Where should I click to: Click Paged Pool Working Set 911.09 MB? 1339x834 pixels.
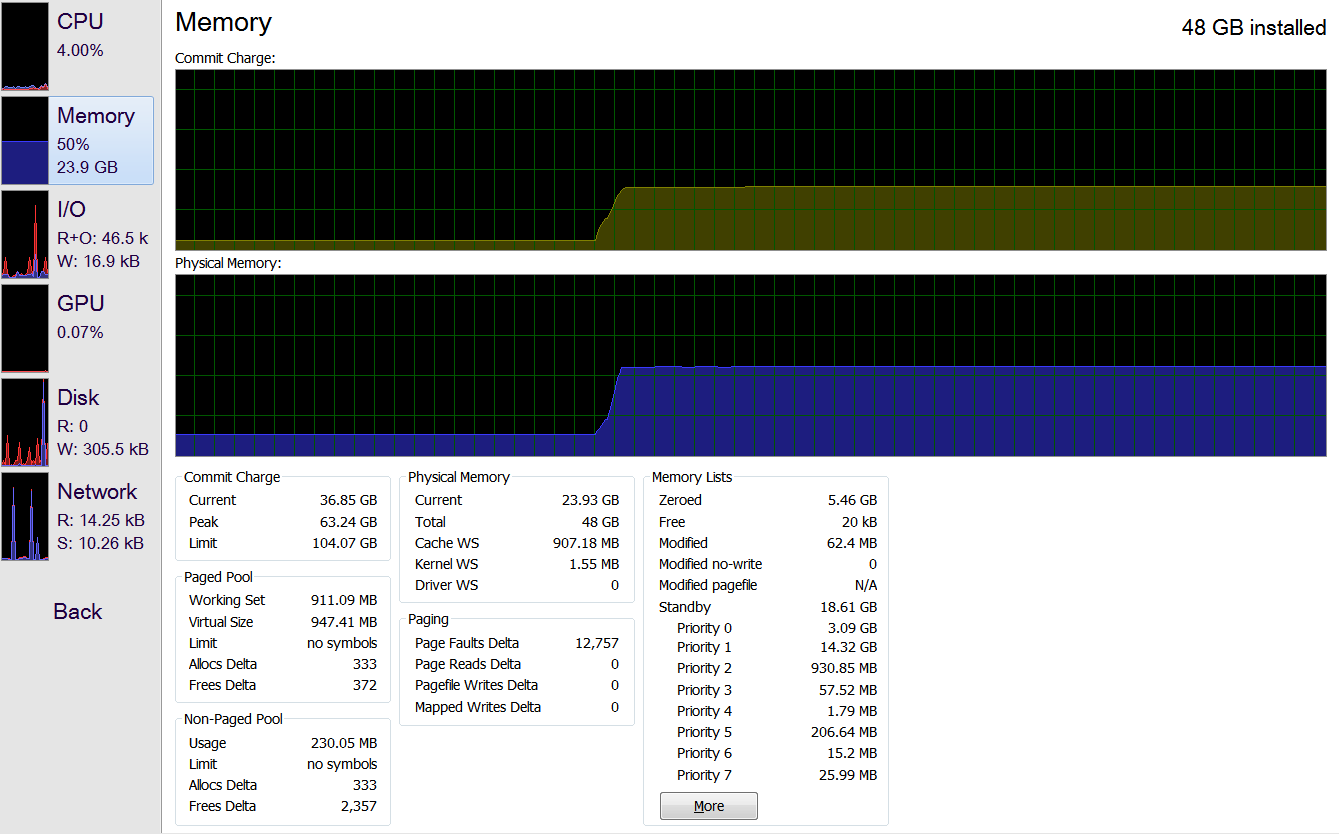click(x=344, y=600)
